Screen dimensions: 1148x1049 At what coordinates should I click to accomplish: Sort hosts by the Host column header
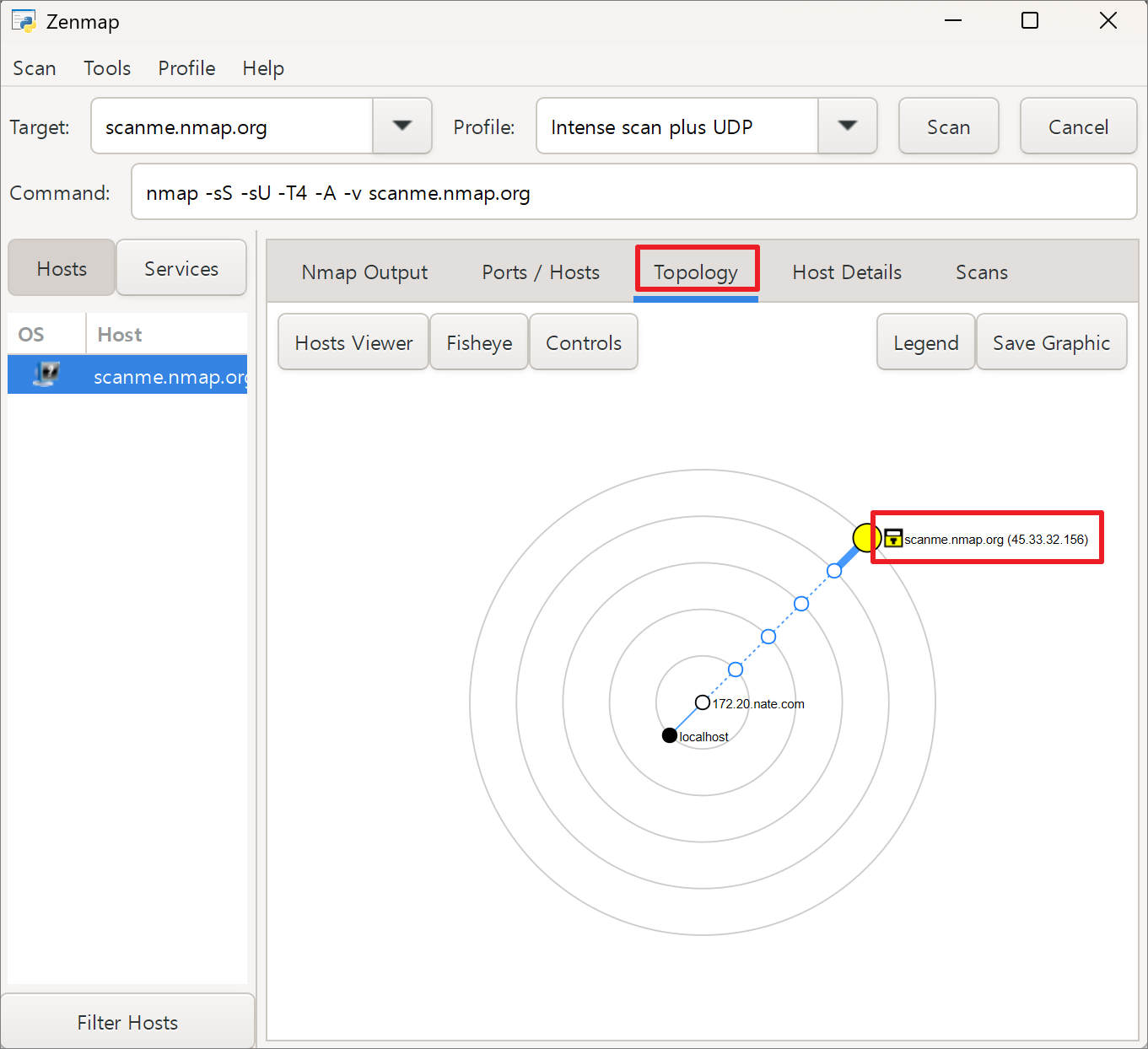166,334
